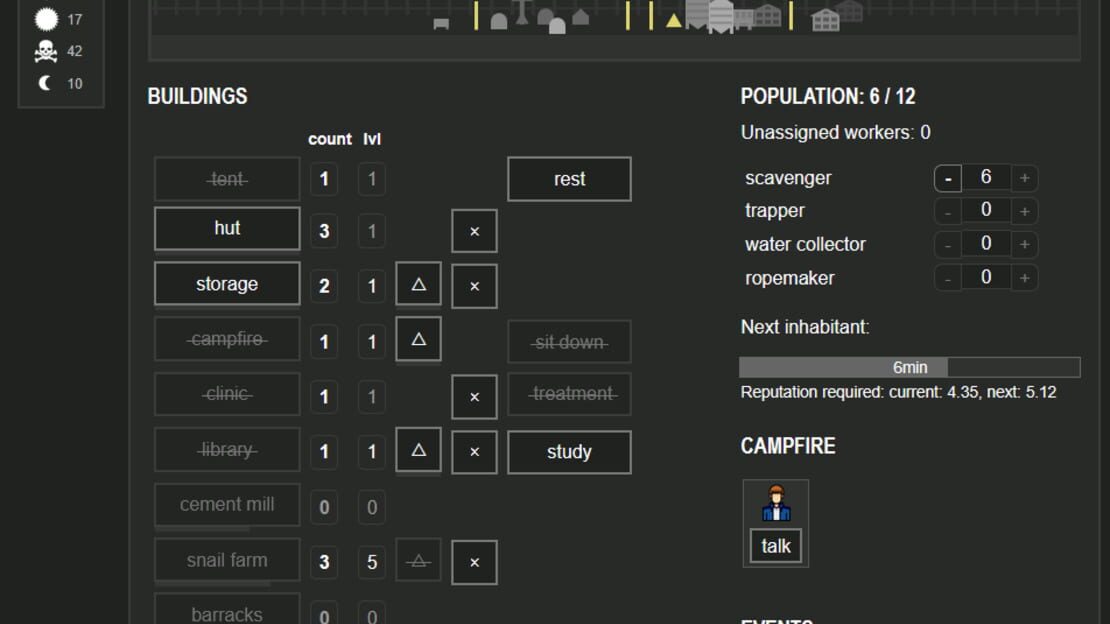Click the crossed-out sit down action
This screenshot has height=624, width=1110.
pyautogui.click(x=569, y=342)
